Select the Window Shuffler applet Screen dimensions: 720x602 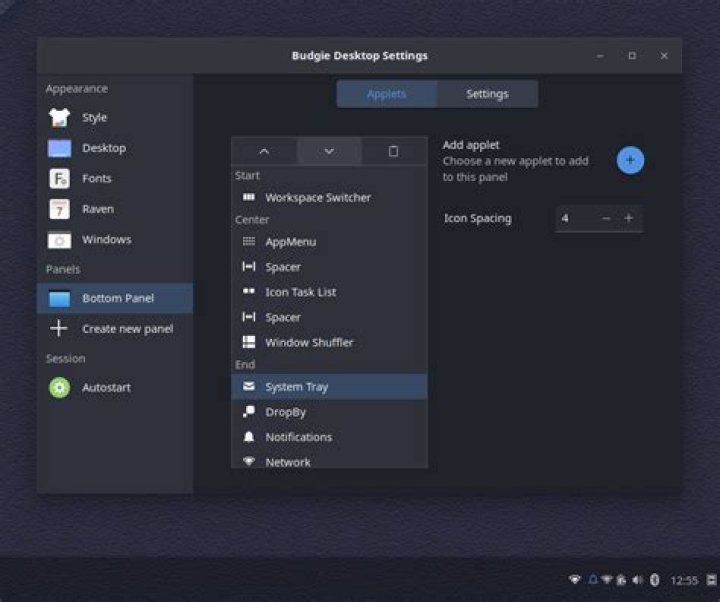tap(329, 343)
